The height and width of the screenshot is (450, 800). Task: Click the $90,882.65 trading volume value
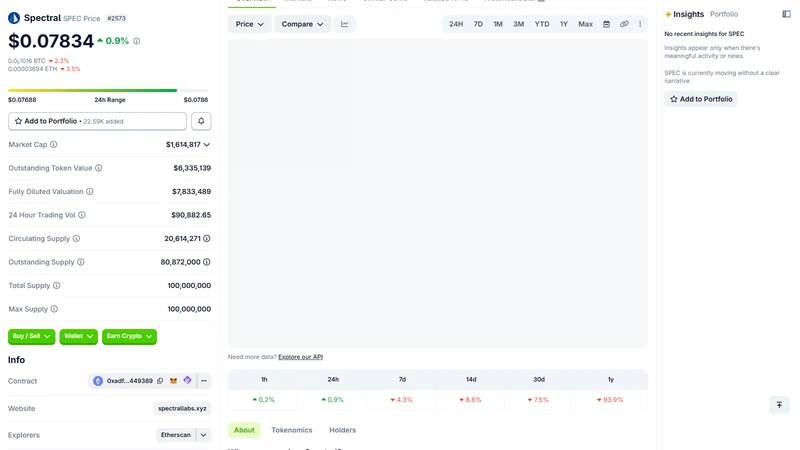[191, 215]
